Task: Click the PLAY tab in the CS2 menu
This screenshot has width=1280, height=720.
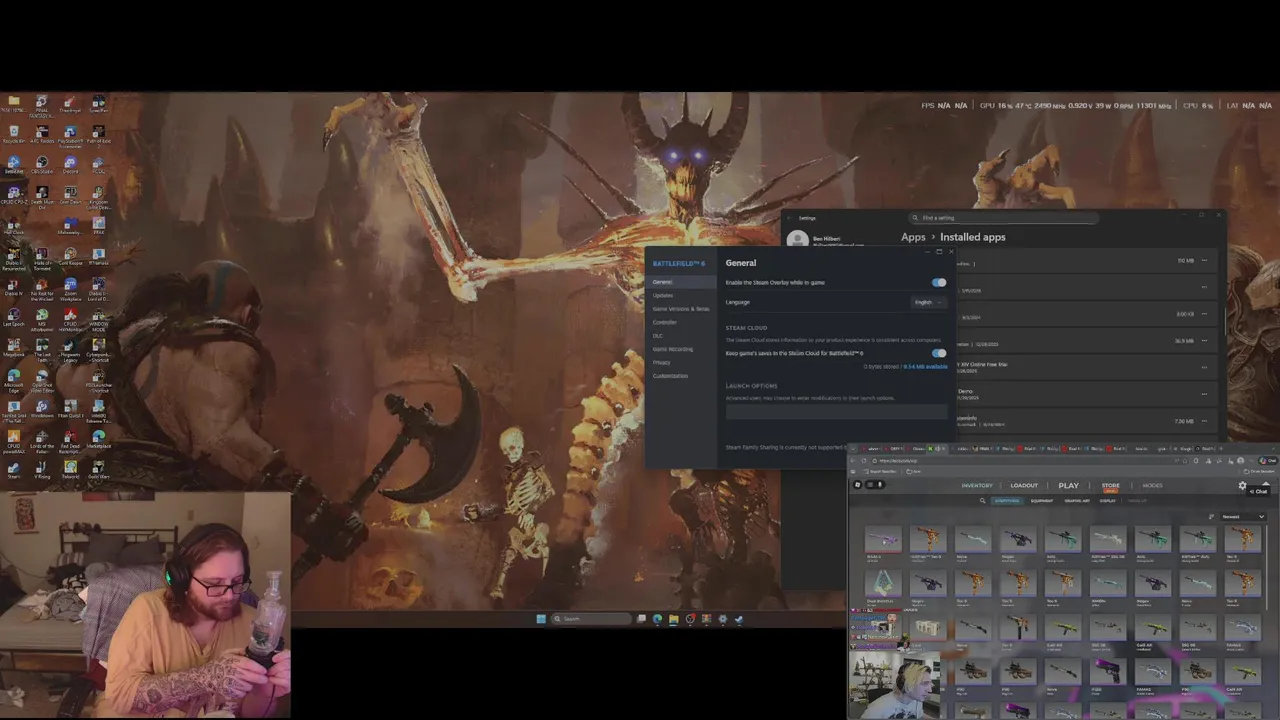Action: (1069, 485)
